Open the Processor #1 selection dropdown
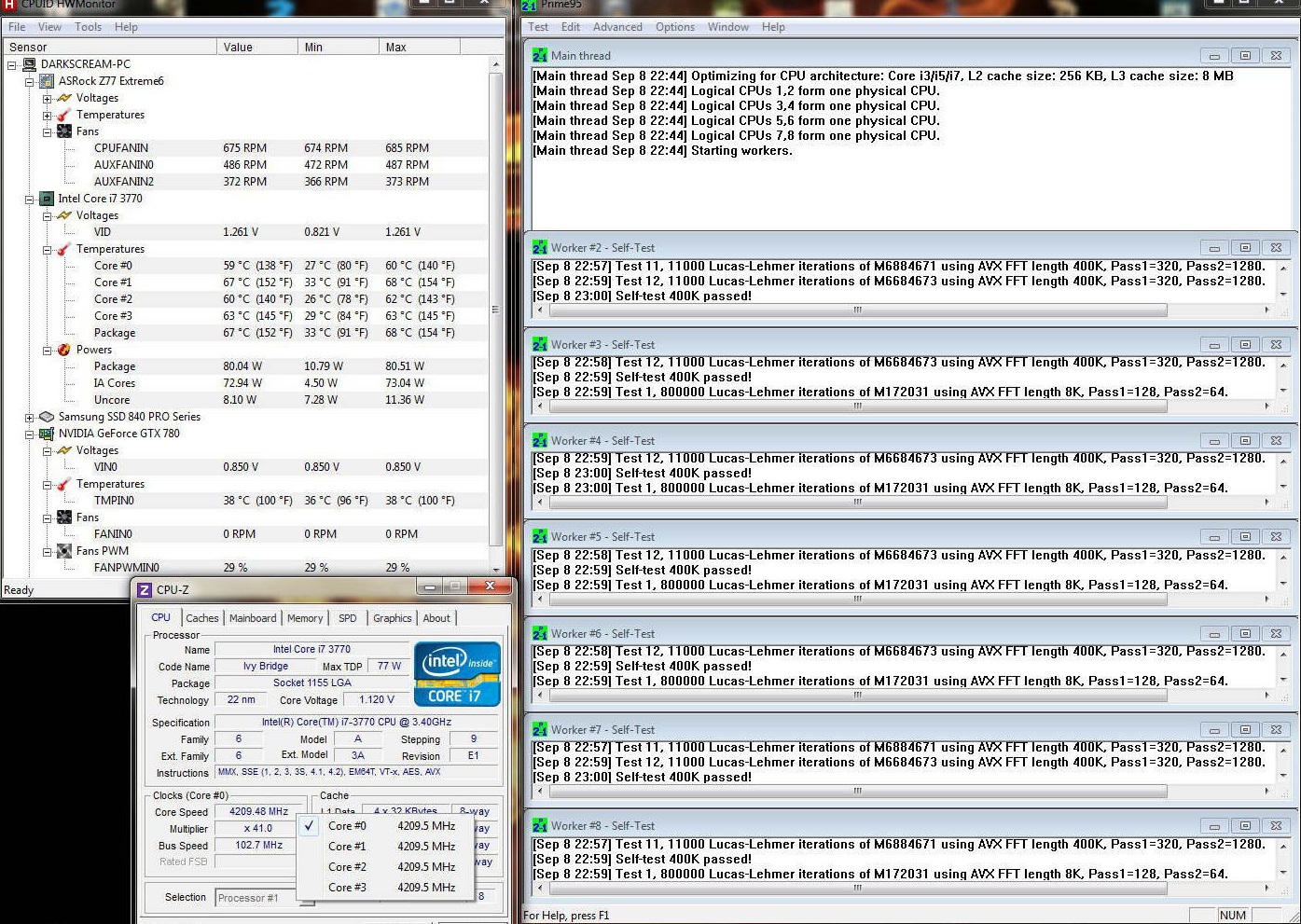Screen dimensions: 1301x924 265,898
